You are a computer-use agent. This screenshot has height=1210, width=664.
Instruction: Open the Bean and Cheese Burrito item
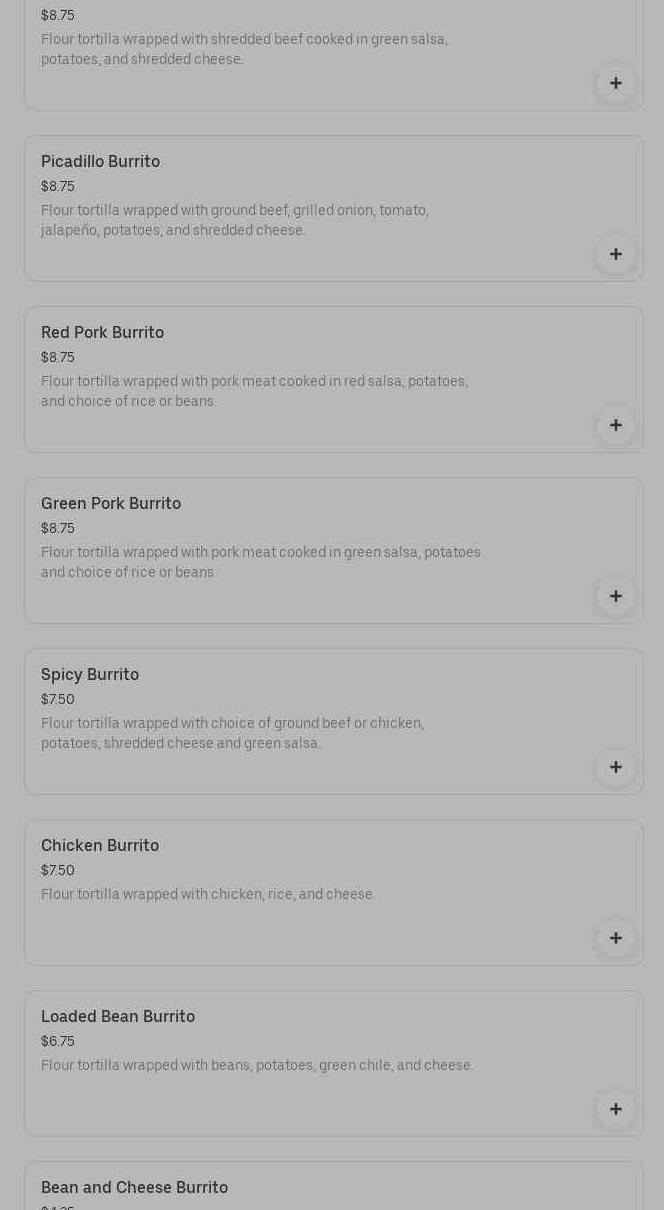[x=134, y=1188]
